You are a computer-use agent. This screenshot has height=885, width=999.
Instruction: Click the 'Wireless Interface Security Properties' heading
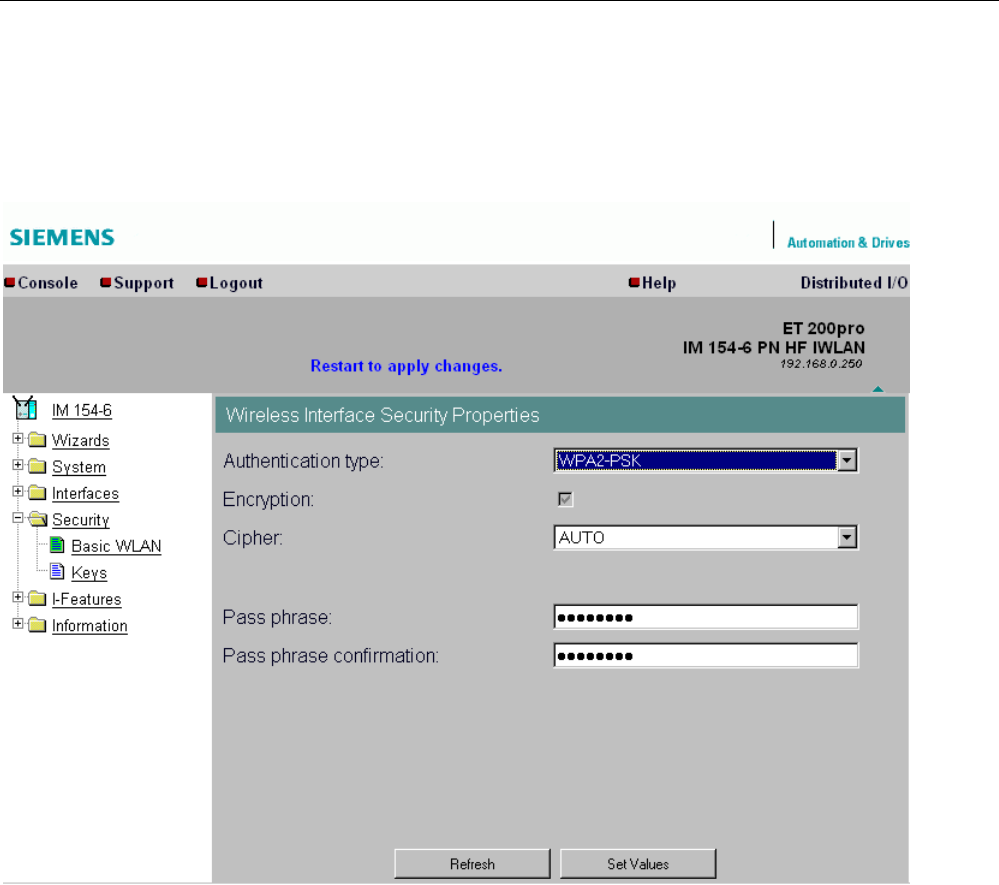coord(382,415)
